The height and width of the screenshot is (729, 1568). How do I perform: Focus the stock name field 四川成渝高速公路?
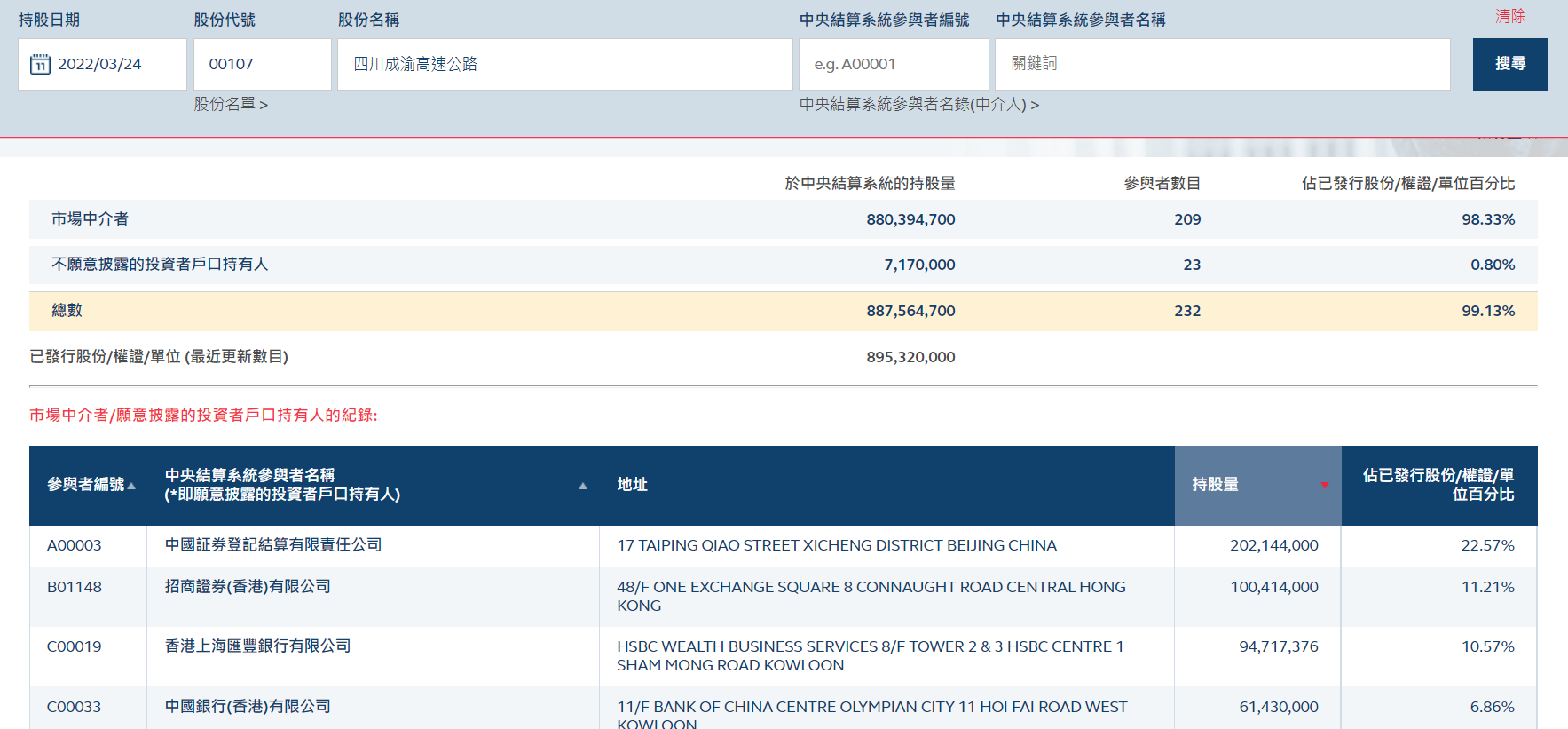click(564, 64)
